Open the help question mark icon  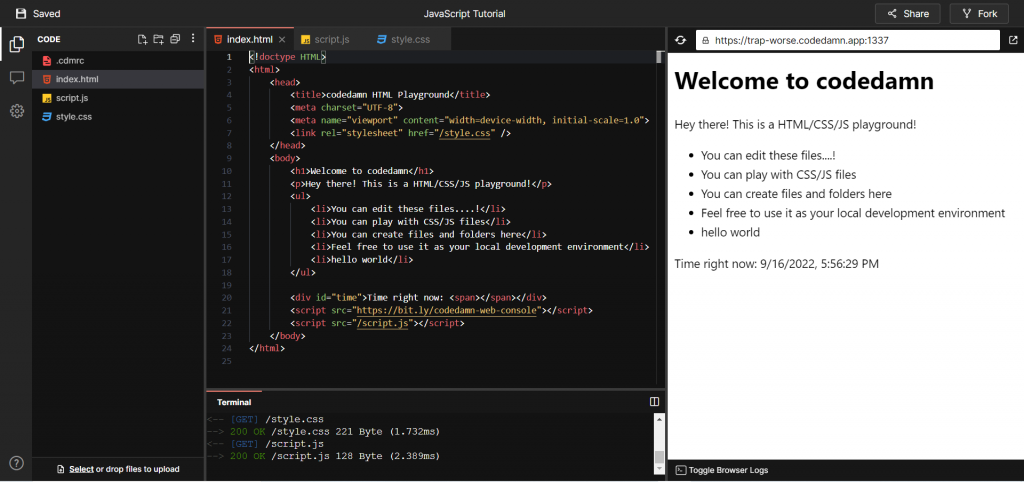coord(17,463)
